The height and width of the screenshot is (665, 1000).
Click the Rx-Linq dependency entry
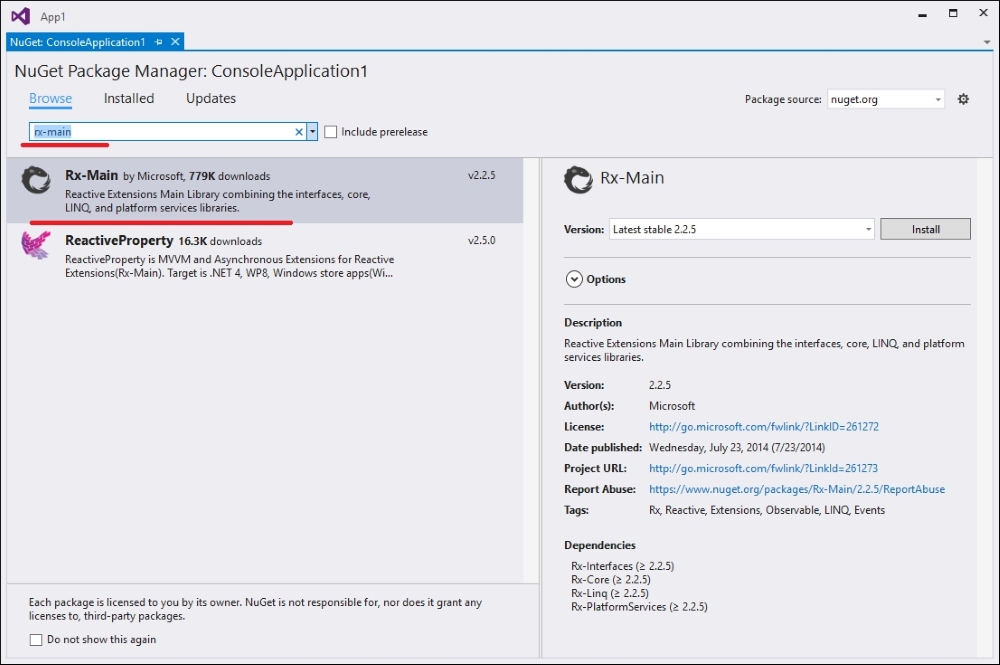610,593
